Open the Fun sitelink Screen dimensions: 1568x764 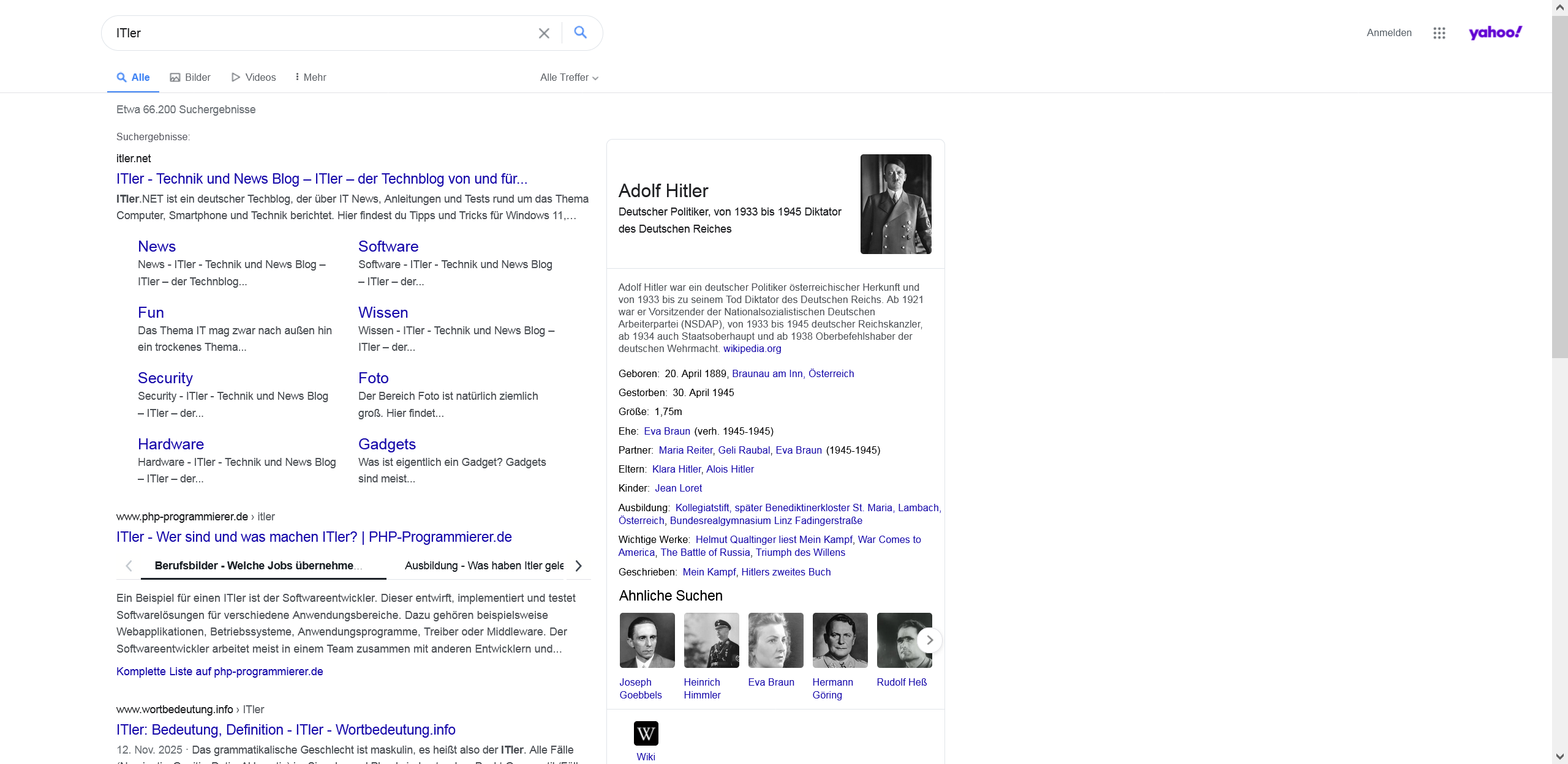151,312
